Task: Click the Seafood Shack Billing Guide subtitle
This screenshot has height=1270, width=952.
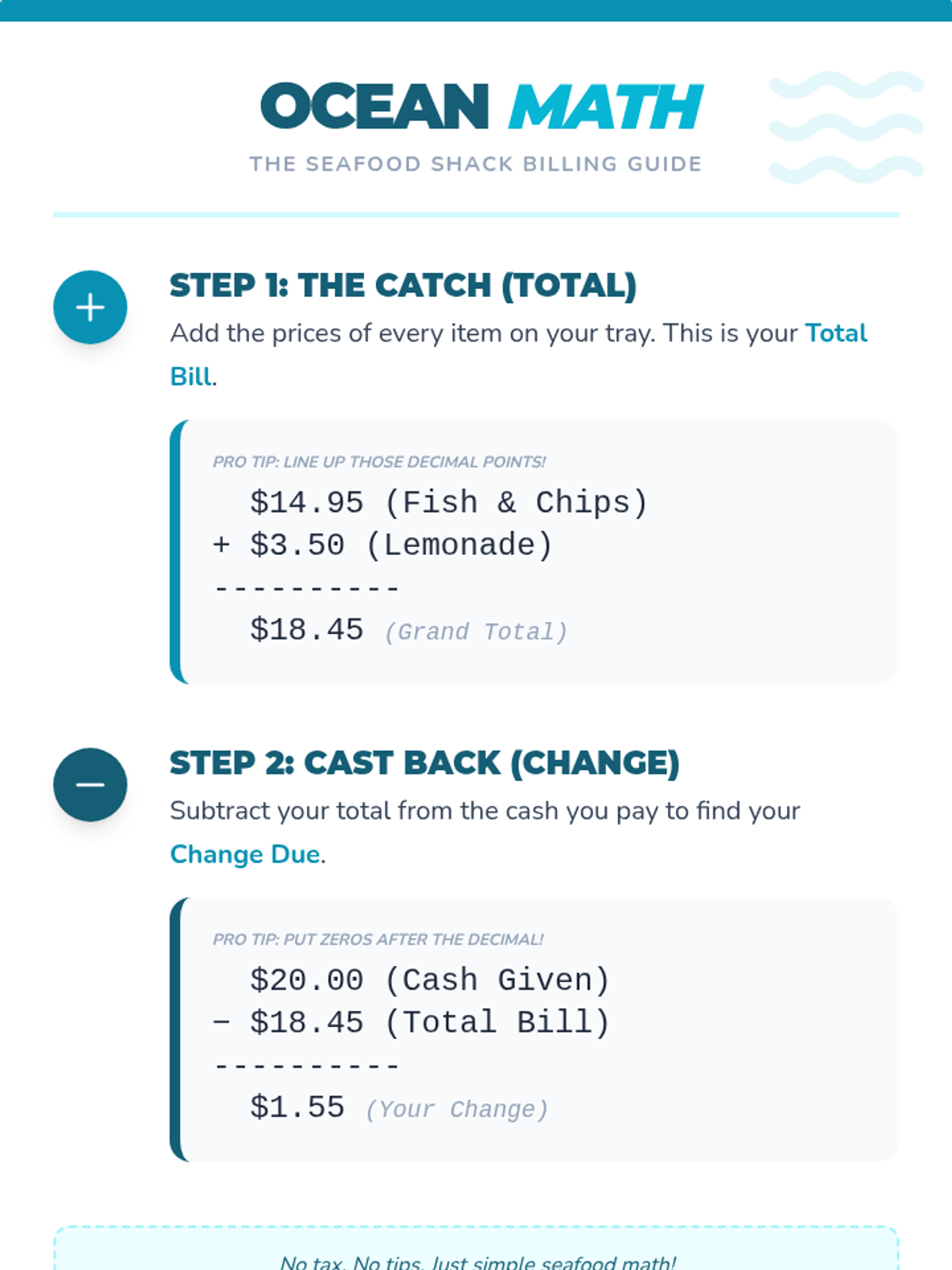Action: click(476, 164)
